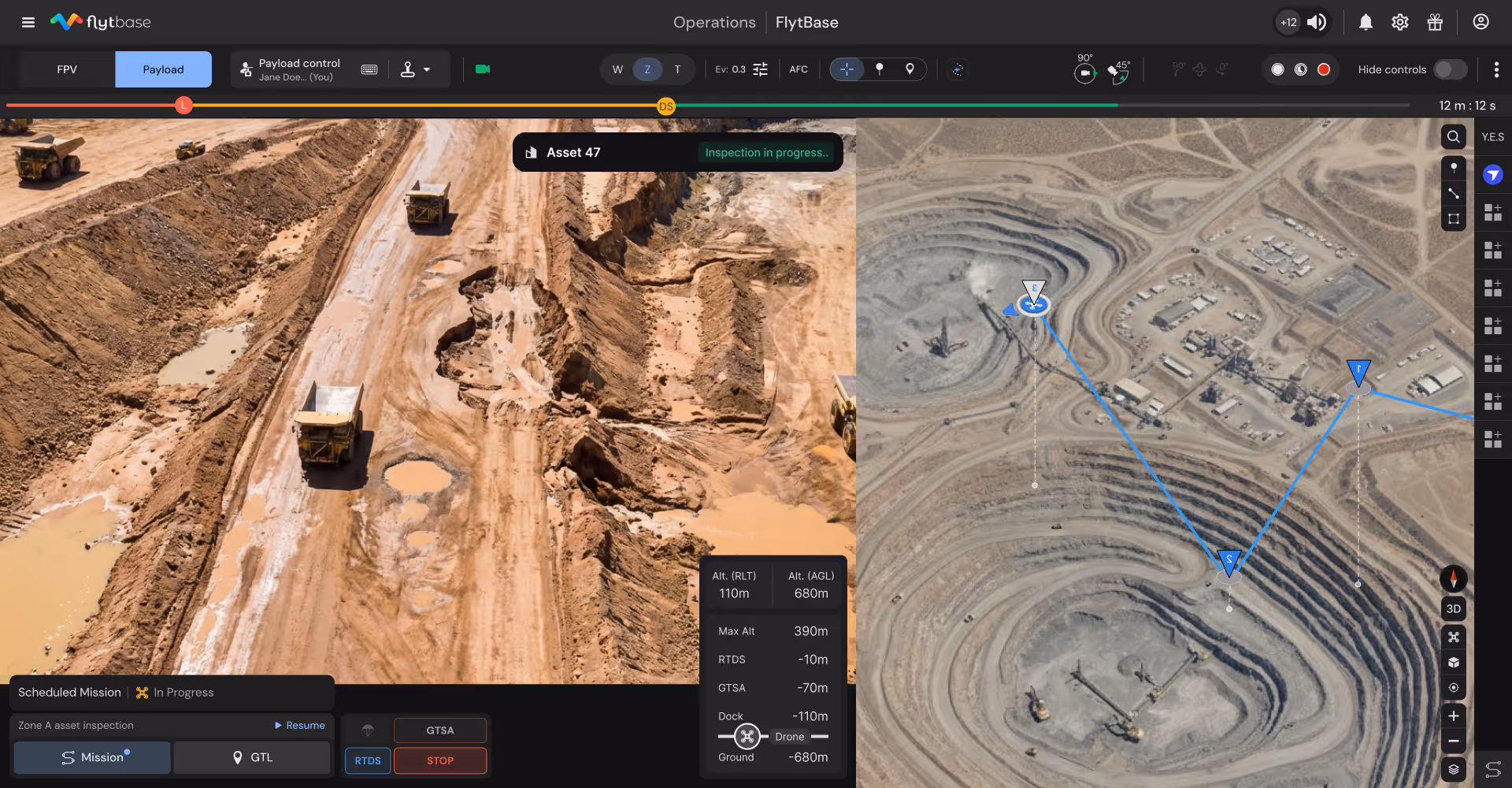Click the GTSA button
Image resolution: width=1512 pixels, height=788 pixels.
pyautogui.click(x=440, y=730)
